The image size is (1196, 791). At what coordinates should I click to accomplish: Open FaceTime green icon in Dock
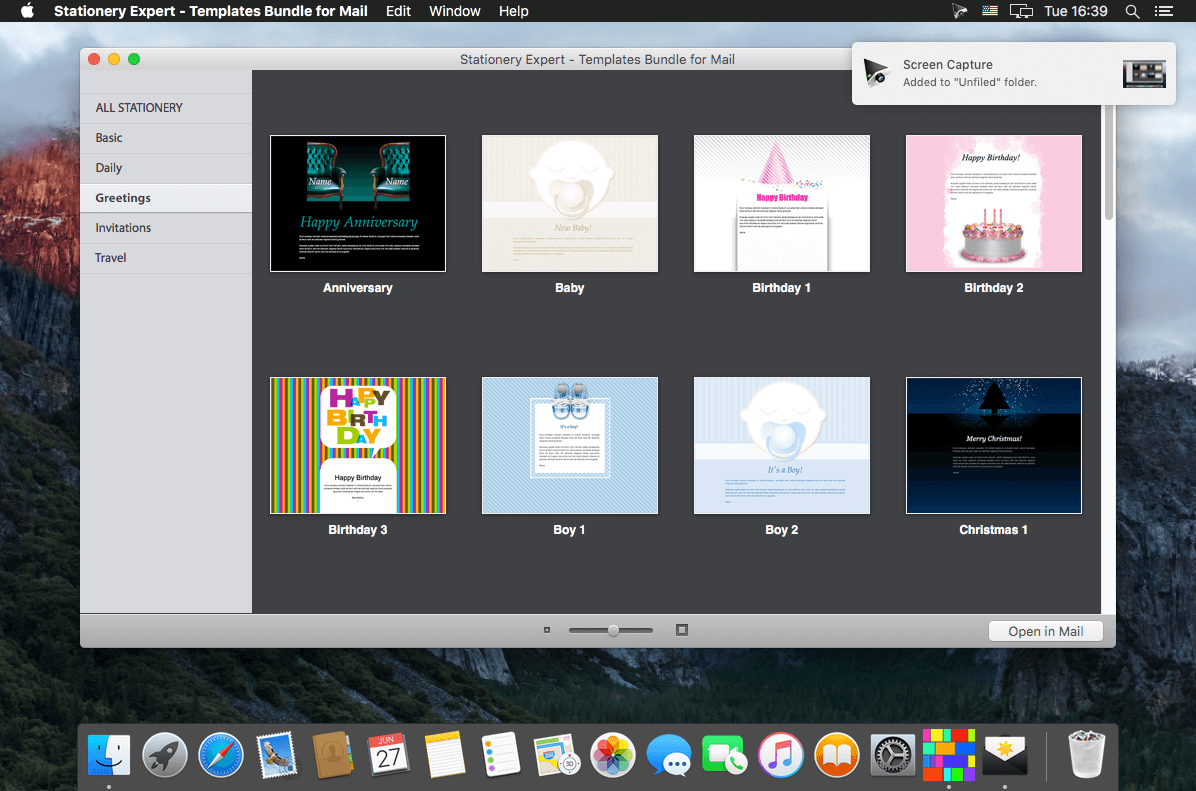724,755
